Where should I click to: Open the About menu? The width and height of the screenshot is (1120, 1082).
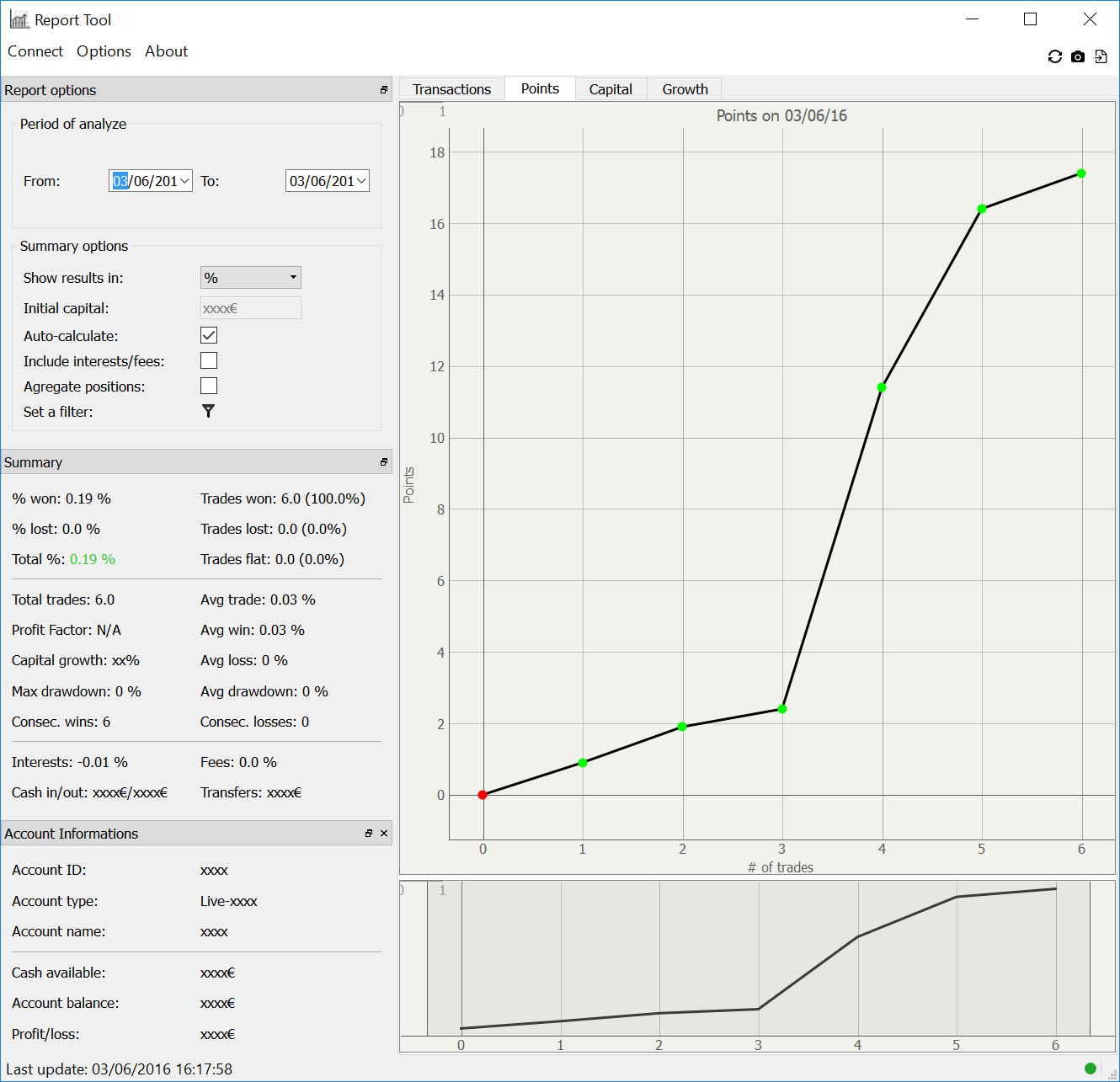pyautogui.click(x=166, y=51)
